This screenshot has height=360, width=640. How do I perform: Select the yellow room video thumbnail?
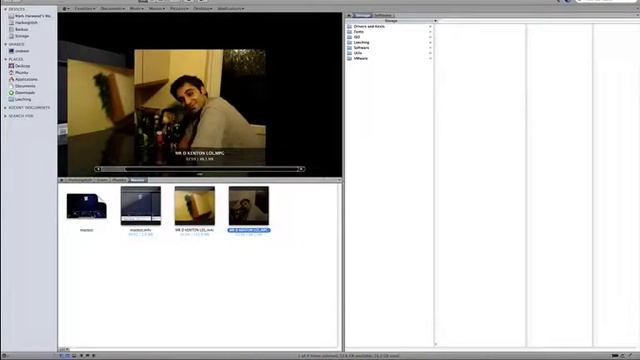(x=195, y=206)
